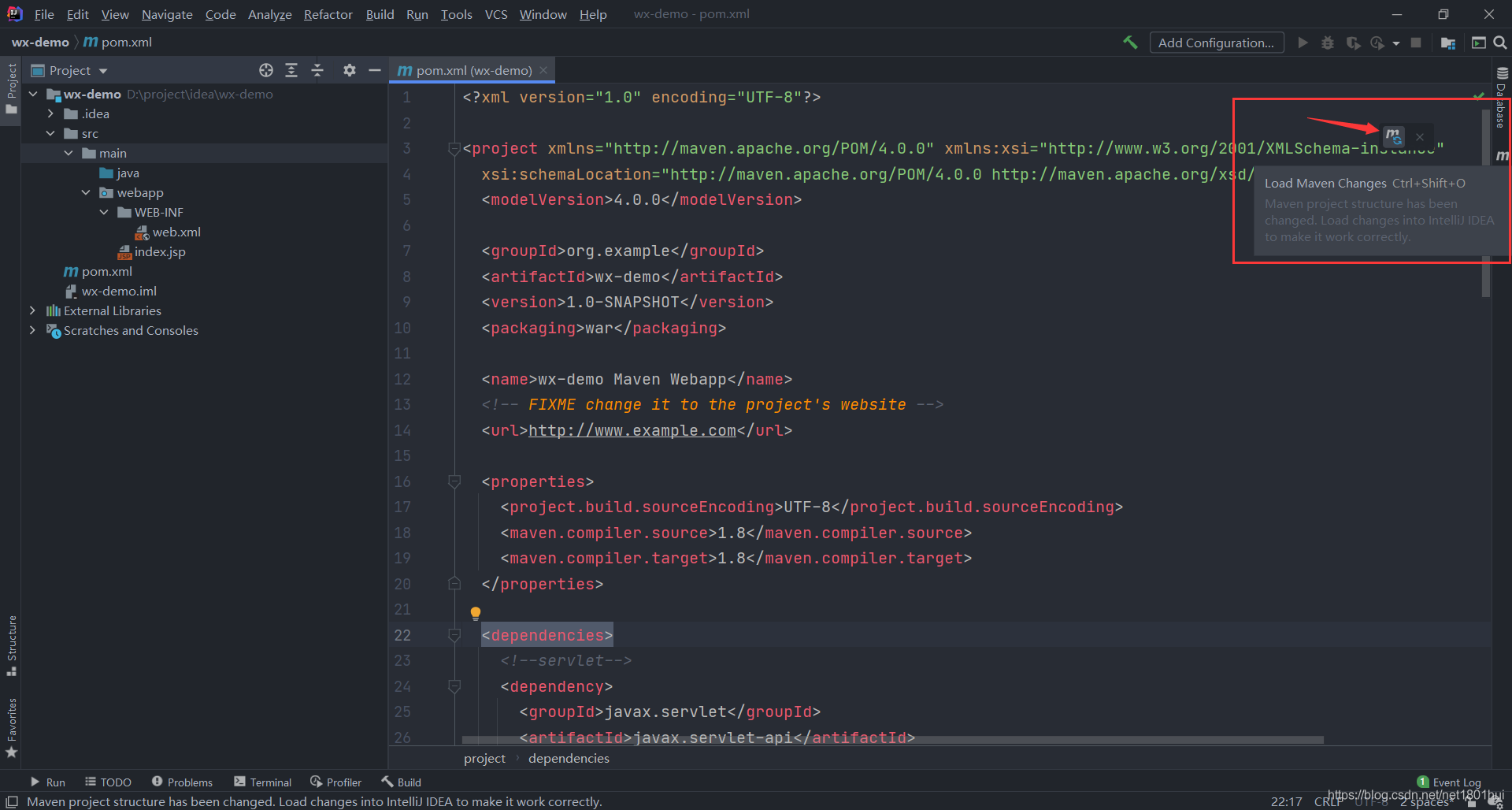This screenshot has height=810, width=1512.
Task: Open the VCS menu
Action: click(x=496, y=14)
